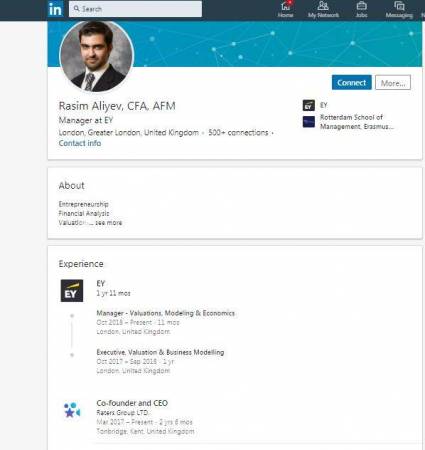The width and height of the screenshot is (425, 450).
Task: Open the More… options dropdown
Action: coord(393,83)
